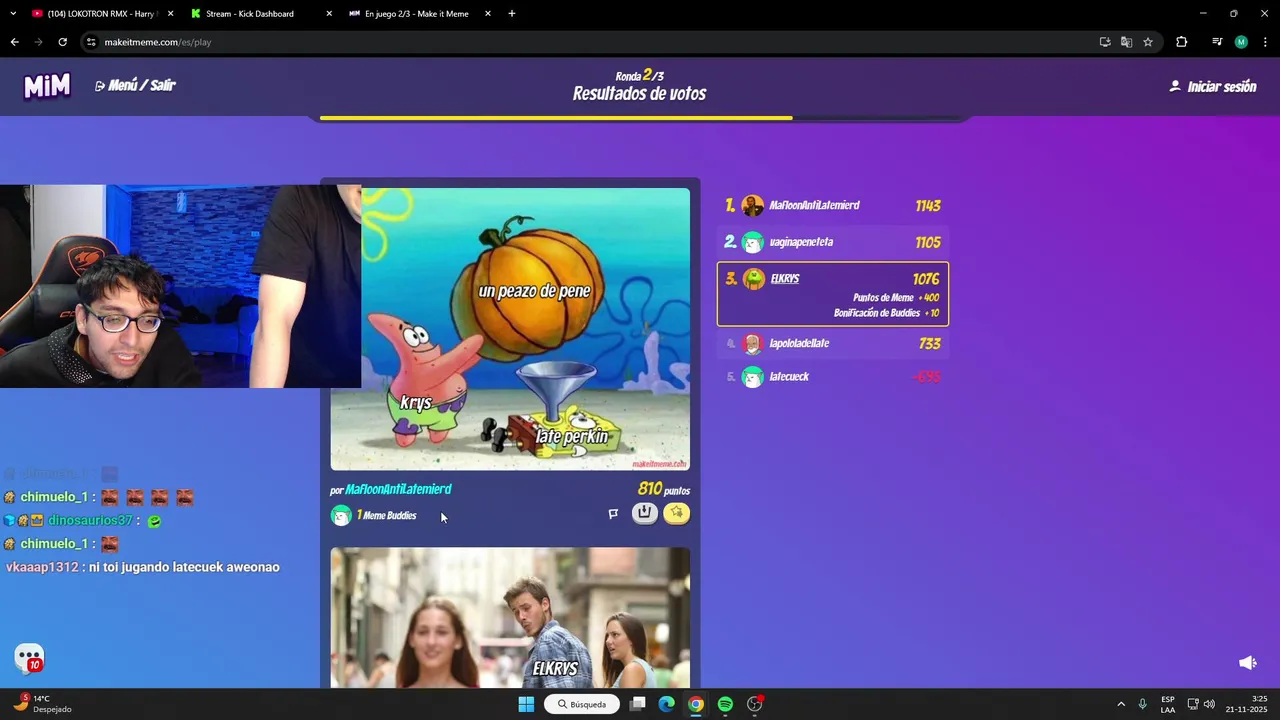Click '1 Meme Buddies' label
The height and width of the screenshot is (720, 1280).
pyautogui.click(x=386, y=516)
